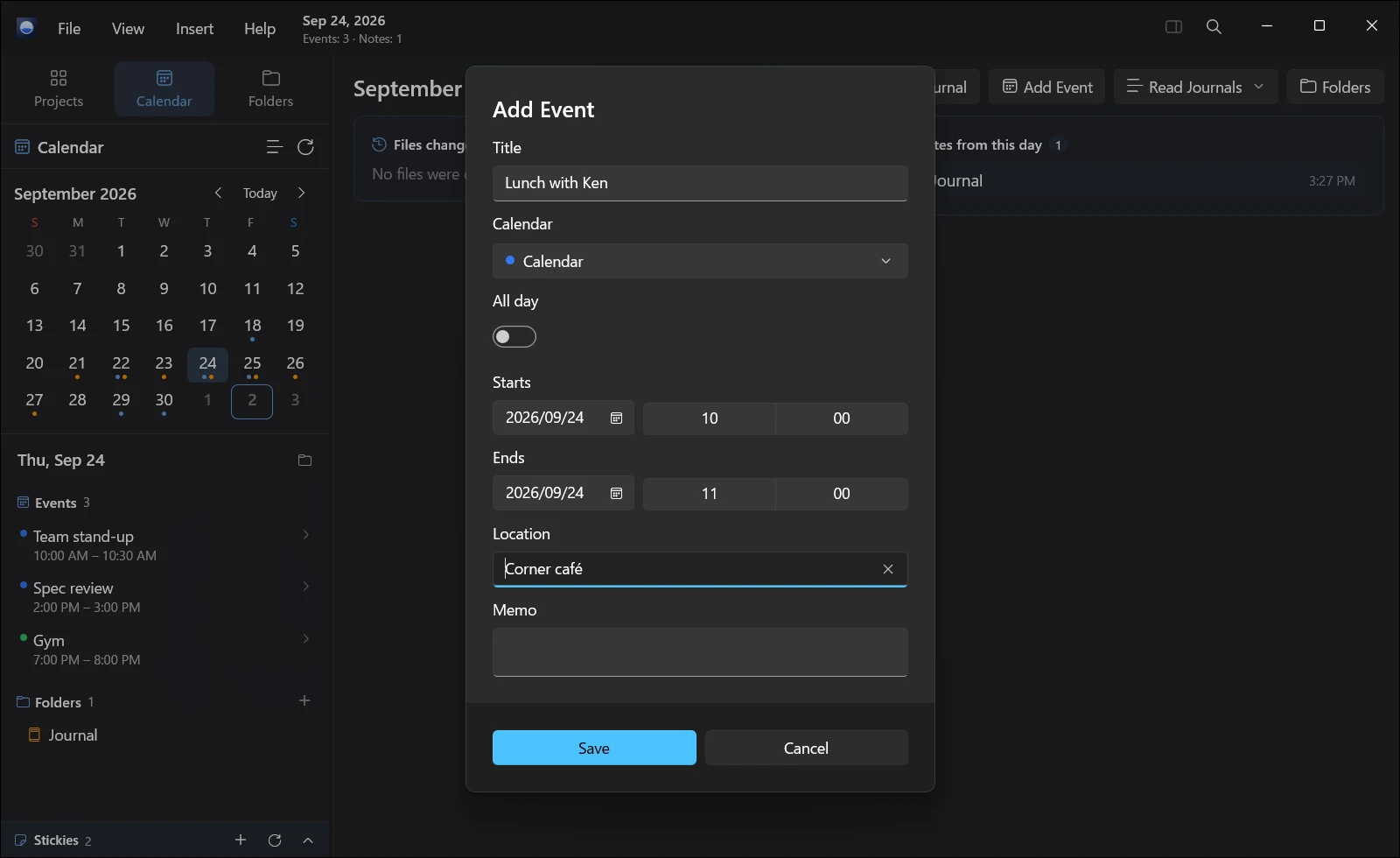Open the Gym event chevron

coord(305,639)
